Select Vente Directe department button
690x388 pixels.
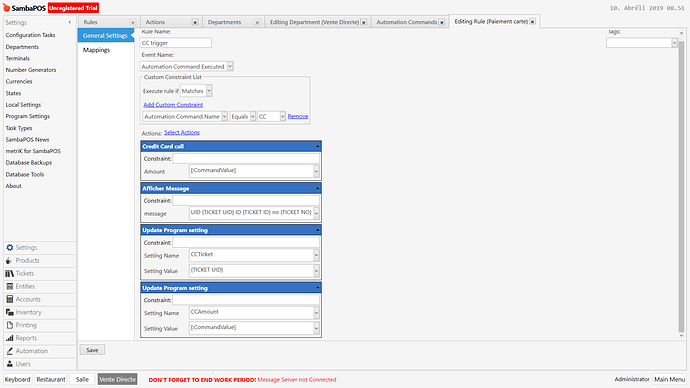(117, 379)
